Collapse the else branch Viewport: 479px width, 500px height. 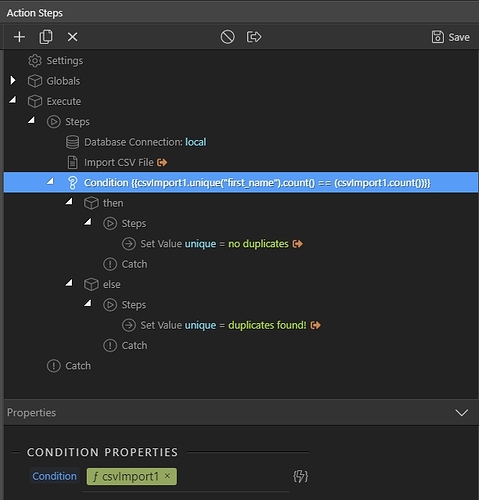point(69,283)
